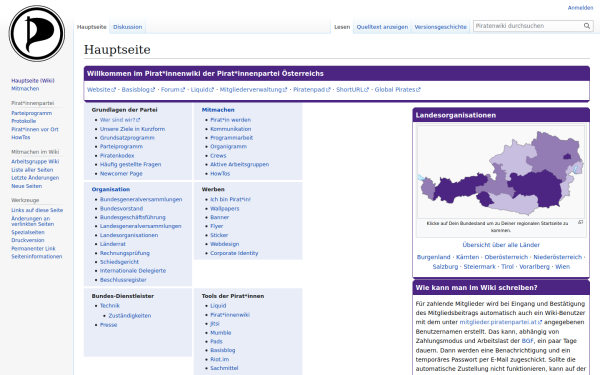
Task: Open the Corporate Identity link
Action: [234, 253]
